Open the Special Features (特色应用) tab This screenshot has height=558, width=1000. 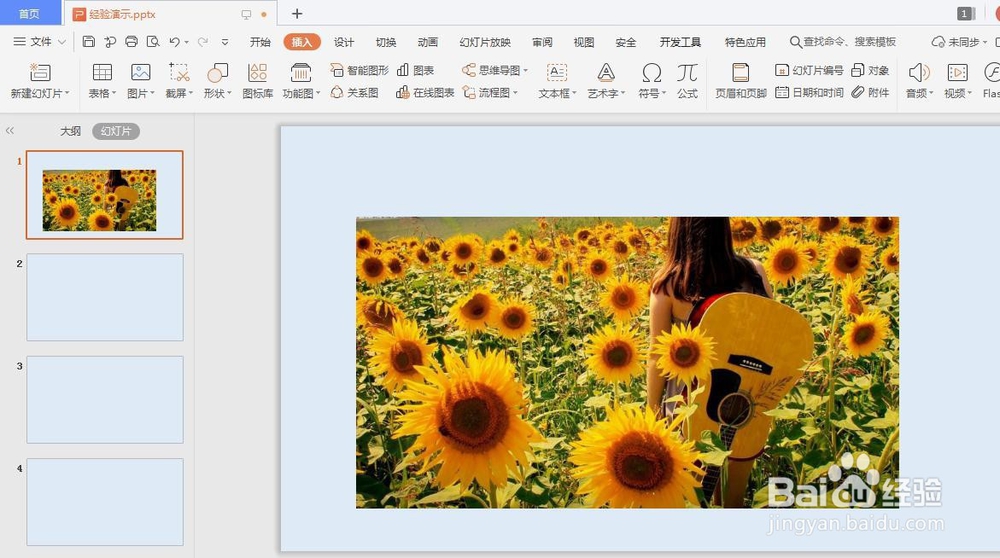(745, 42)
